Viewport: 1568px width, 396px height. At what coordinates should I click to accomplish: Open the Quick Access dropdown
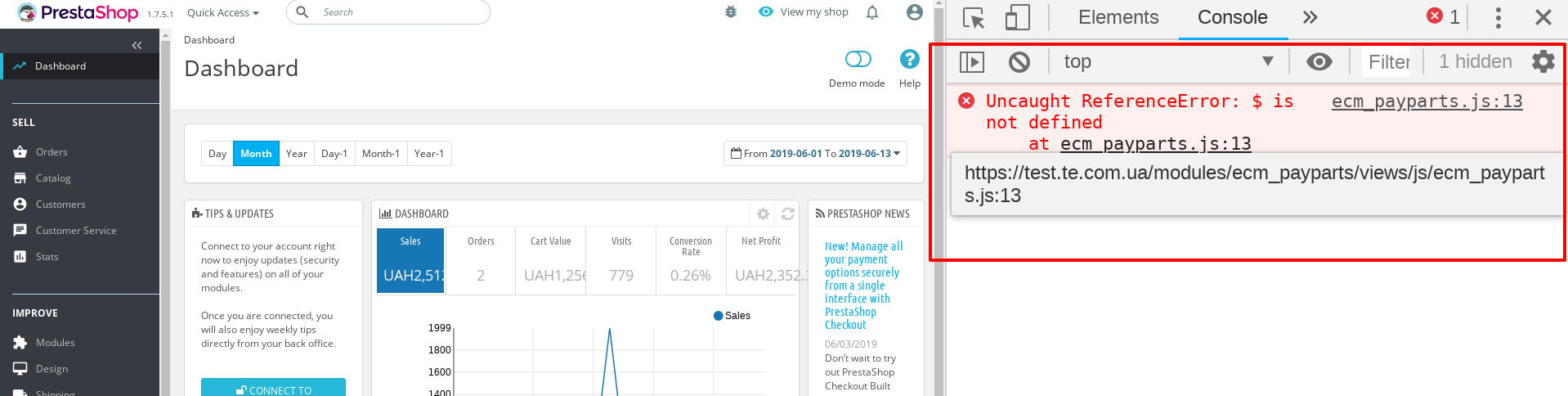click(222, 12)
